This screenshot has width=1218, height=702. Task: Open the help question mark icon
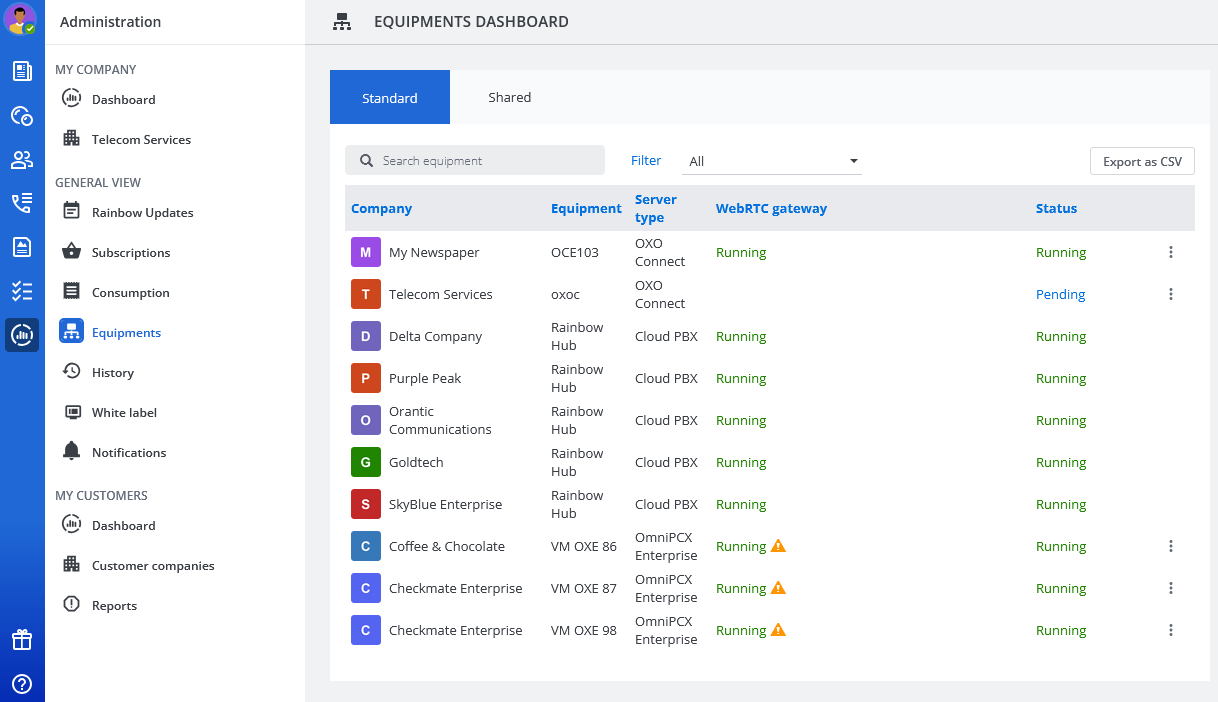(x=22, y=684)
